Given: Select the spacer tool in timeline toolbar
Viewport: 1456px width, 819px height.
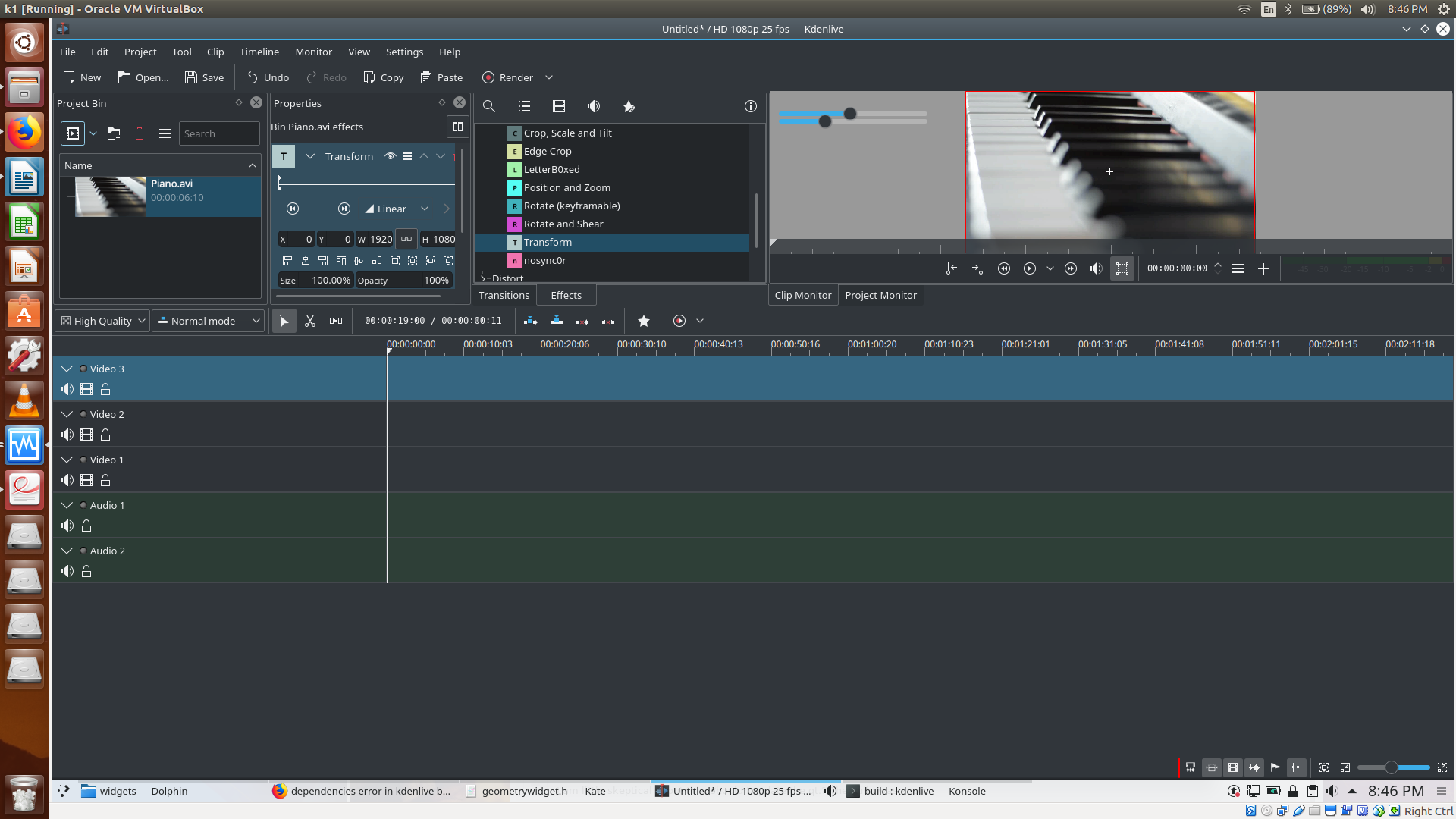Looking at the screenshot, I should click(x=335, y=321).
